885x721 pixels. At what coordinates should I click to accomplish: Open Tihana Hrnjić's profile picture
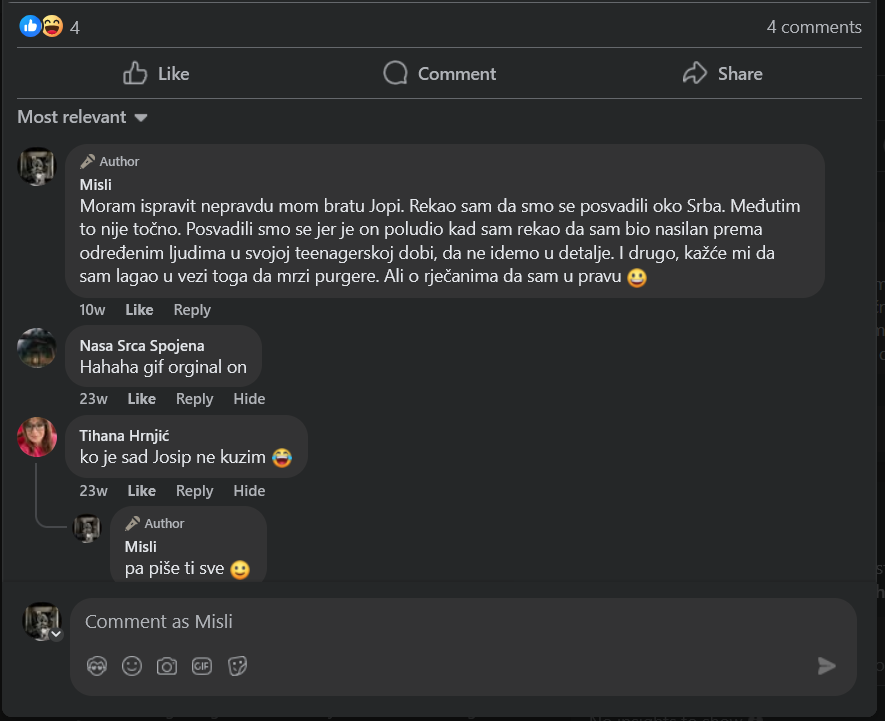[37, 437]
